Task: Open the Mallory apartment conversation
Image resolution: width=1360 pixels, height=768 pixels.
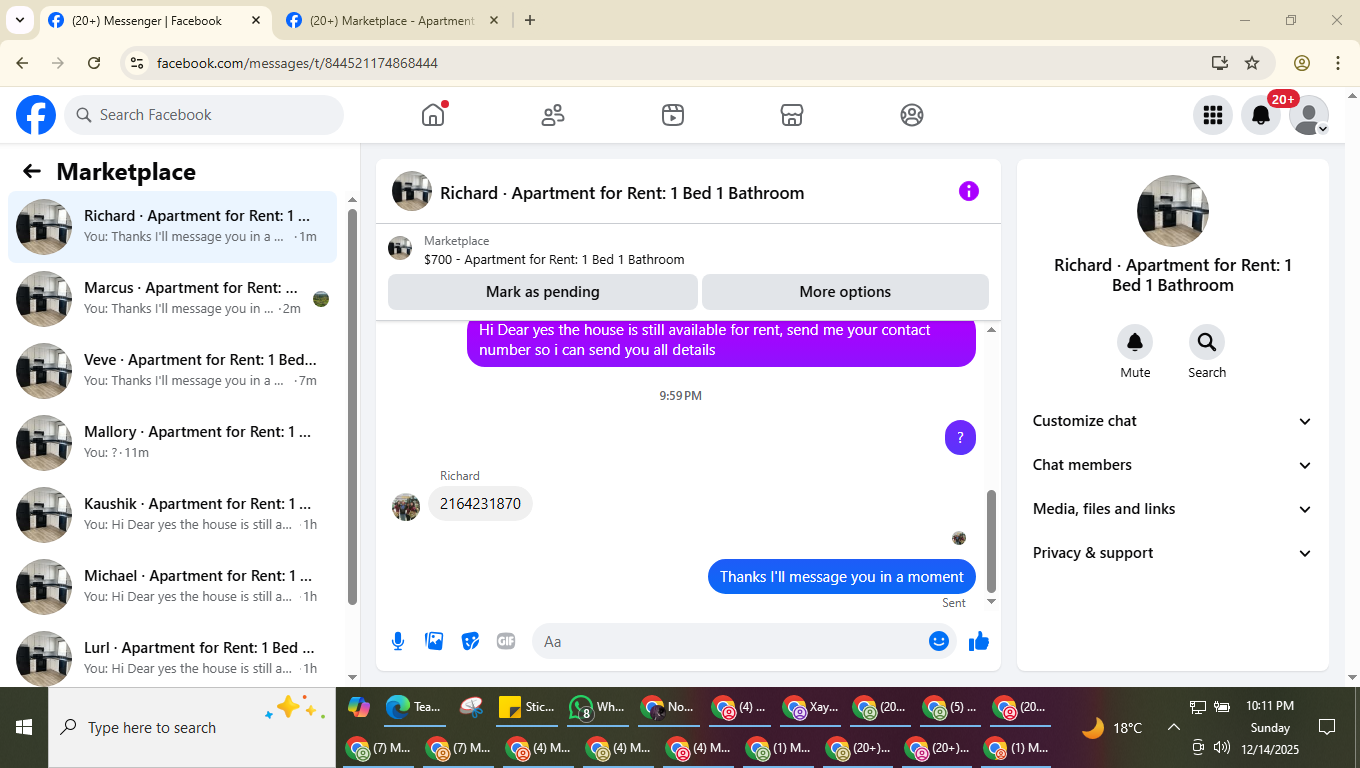Action: [172, 442]
